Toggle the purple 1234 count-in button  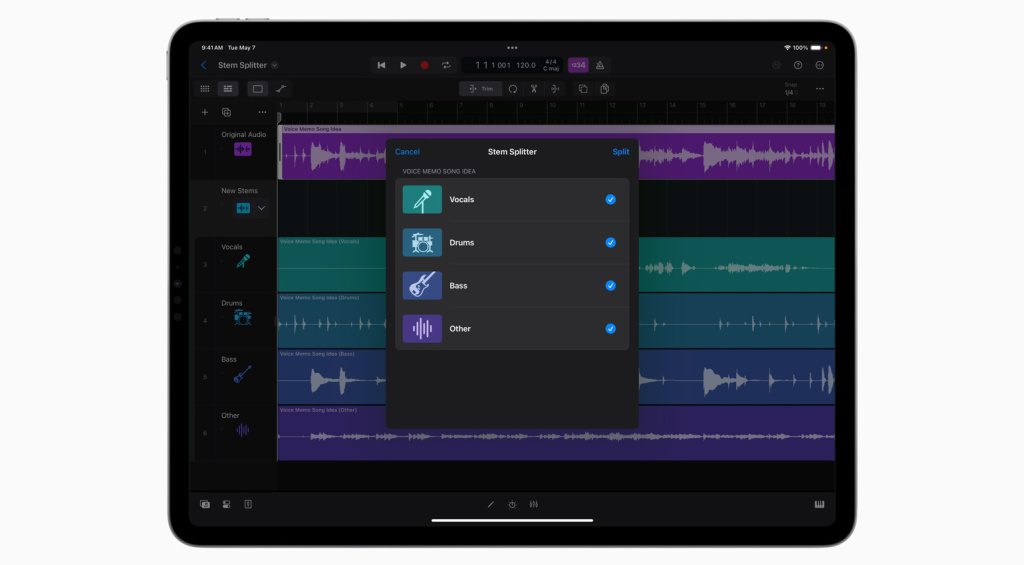tap(578, 65)
